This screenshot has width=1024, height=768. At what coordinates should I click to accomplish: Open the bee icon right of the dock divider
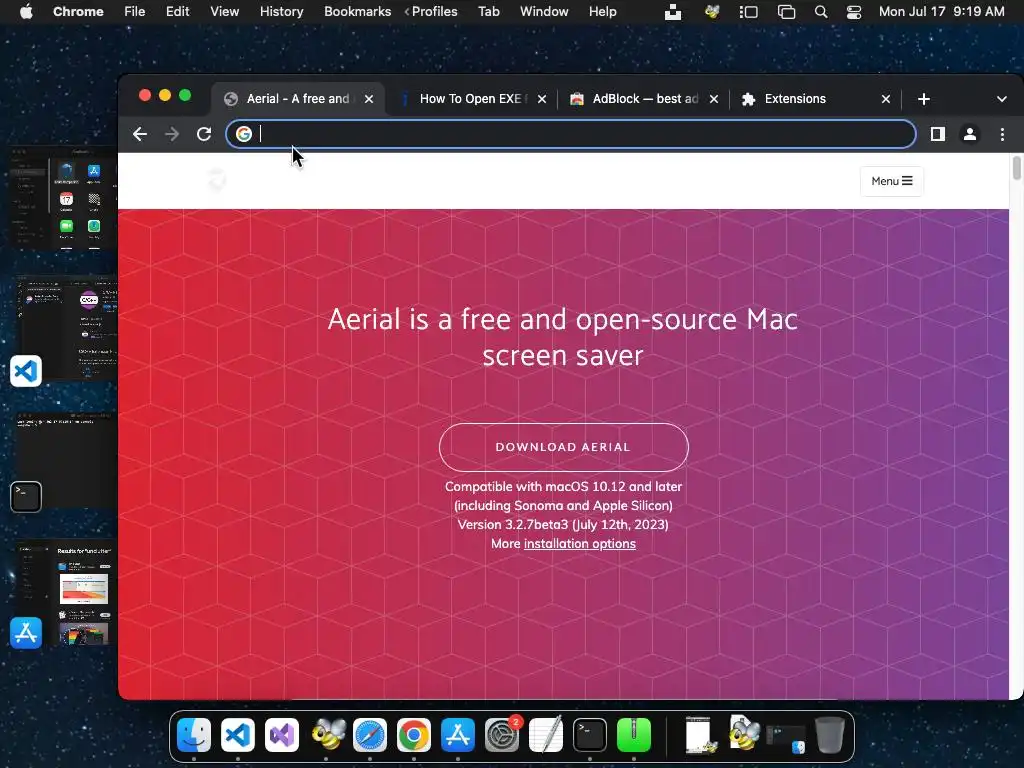pyautogui.click(x=744, y=734)
